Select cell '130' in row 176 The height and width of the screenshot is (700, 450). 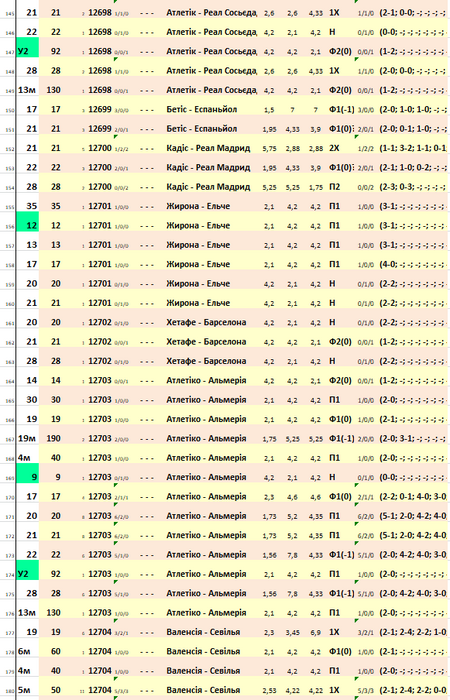(x=53, y=612)
